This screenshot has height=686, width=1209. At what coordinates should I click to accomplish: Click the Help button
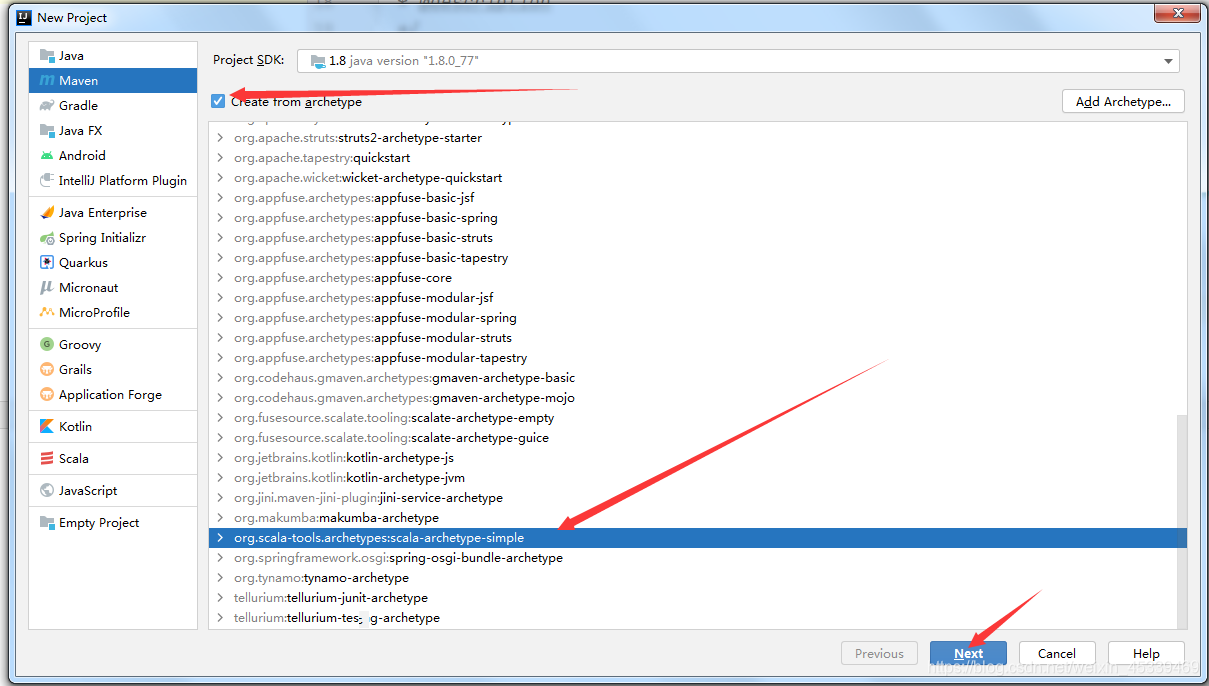1146,653
